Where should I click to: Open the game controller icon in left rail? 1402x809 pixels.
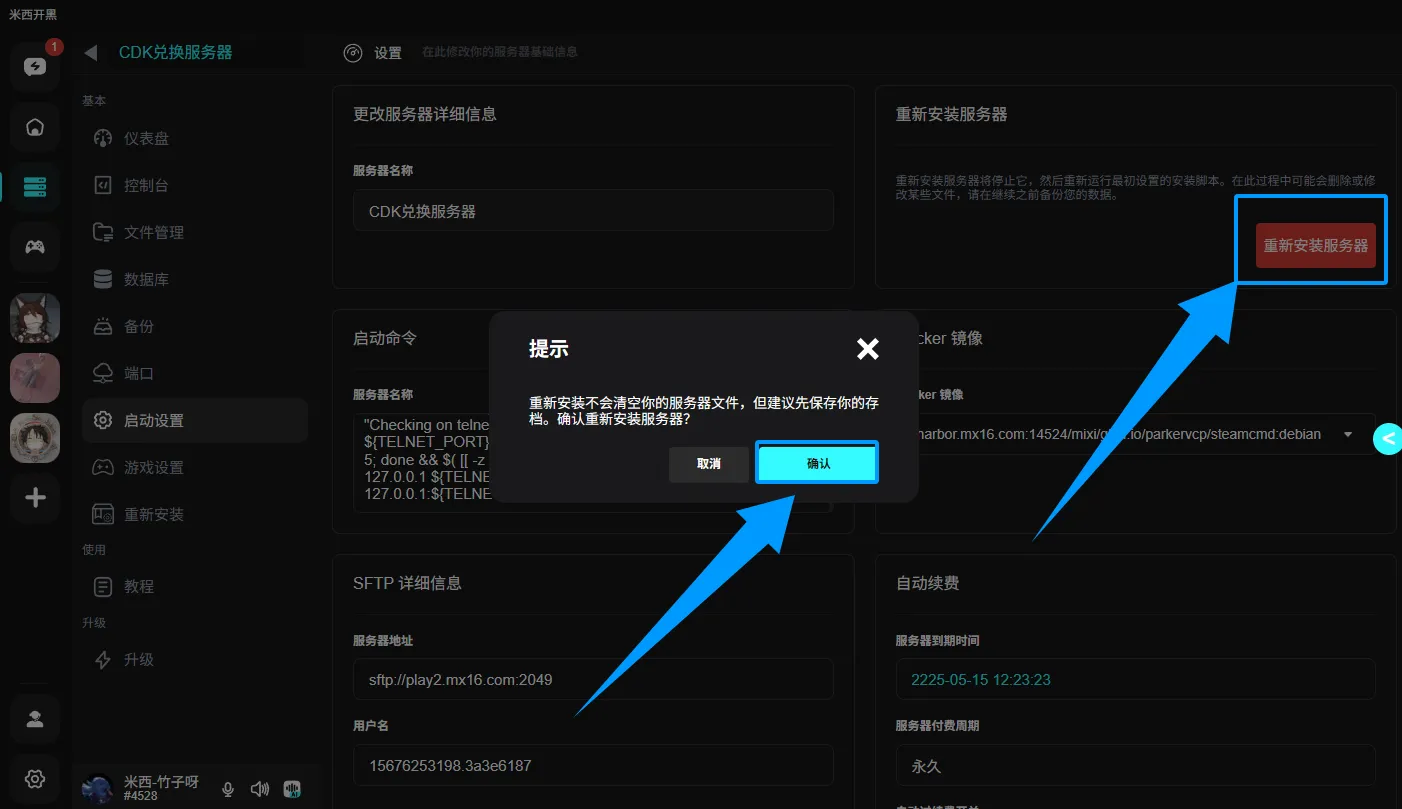tap(35, 247)
